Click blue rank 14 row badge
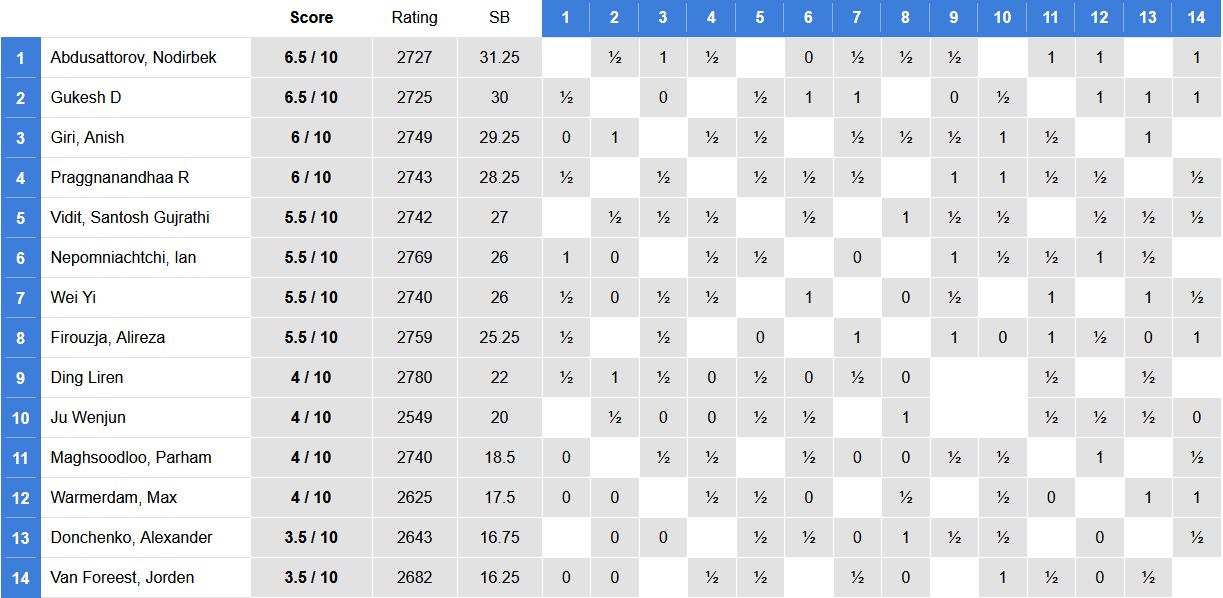The width and height of the screenshot is (1223, 598). (x=20, y=577)
